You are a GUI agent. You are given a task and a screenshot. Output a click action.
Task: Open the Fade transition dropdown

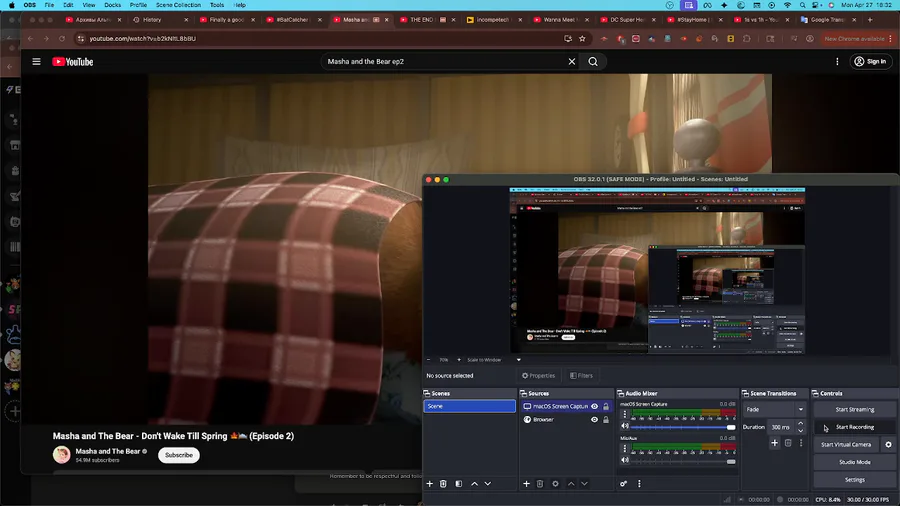tap(774, 410)
